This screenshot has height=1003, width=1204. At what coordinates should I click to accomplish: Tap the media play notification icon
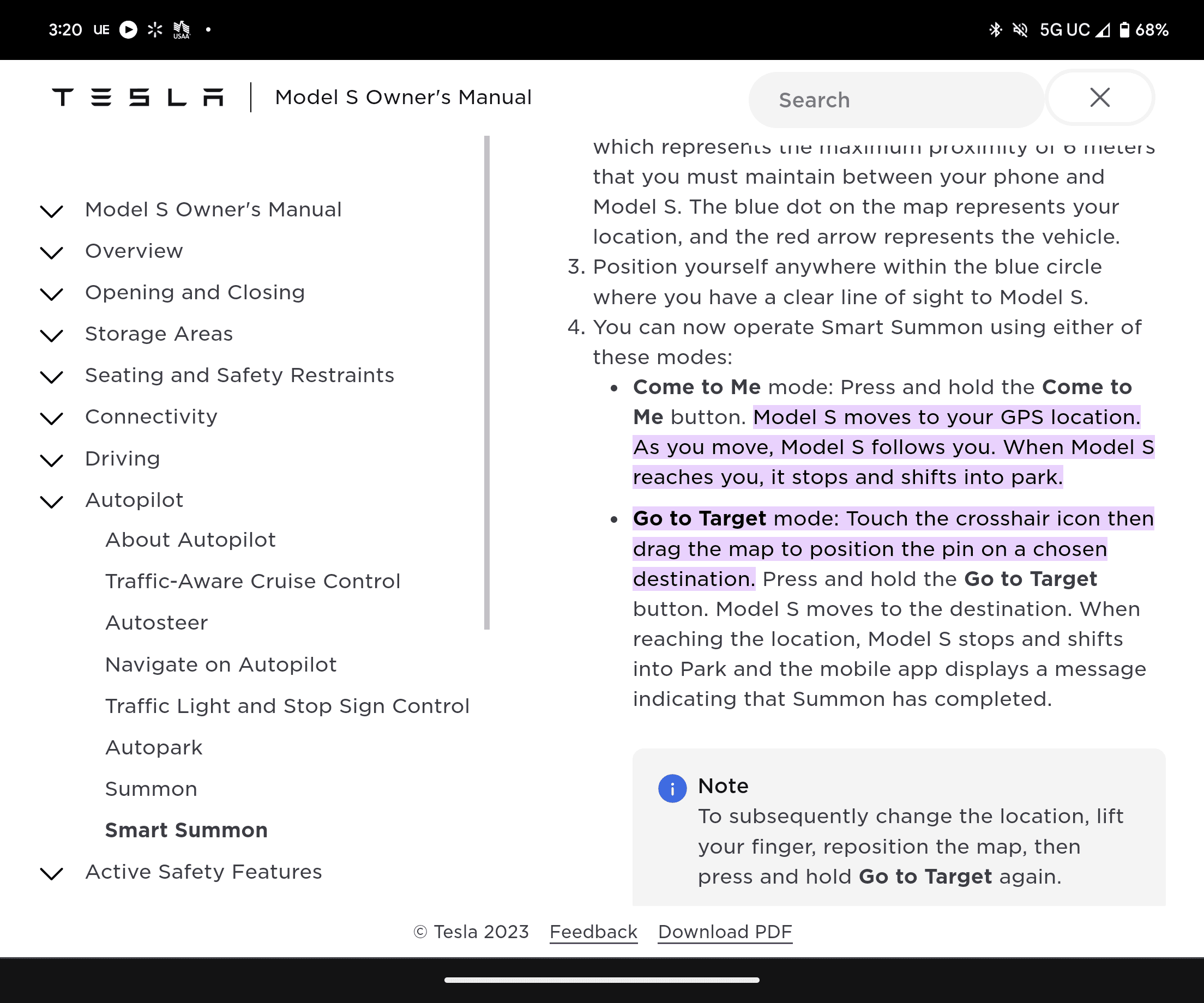click(129, 29)
